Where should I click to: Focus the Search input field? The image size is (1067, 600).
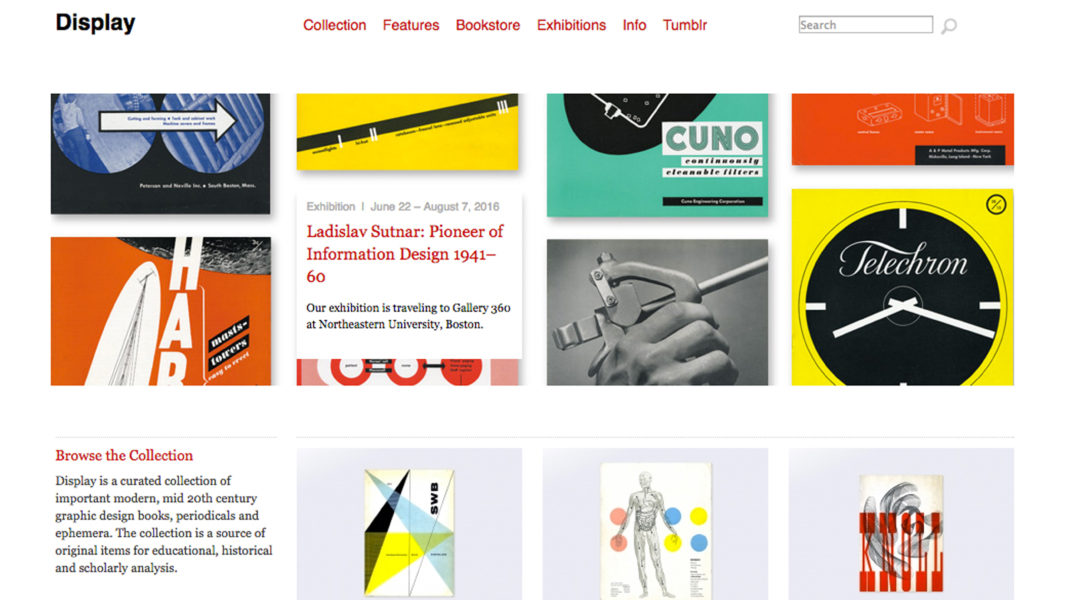pos(866,24)
